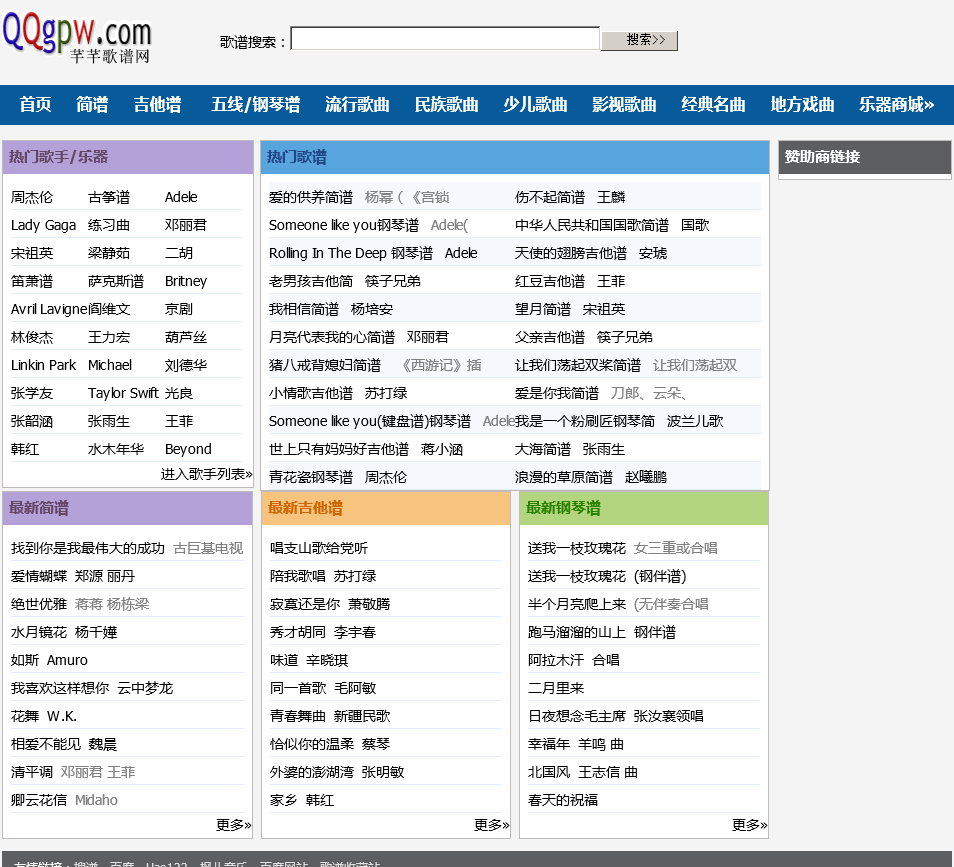Focus the 歌谱搜索 search input field
The width and height of the screenshot is (954, 867).
(445, 38)
